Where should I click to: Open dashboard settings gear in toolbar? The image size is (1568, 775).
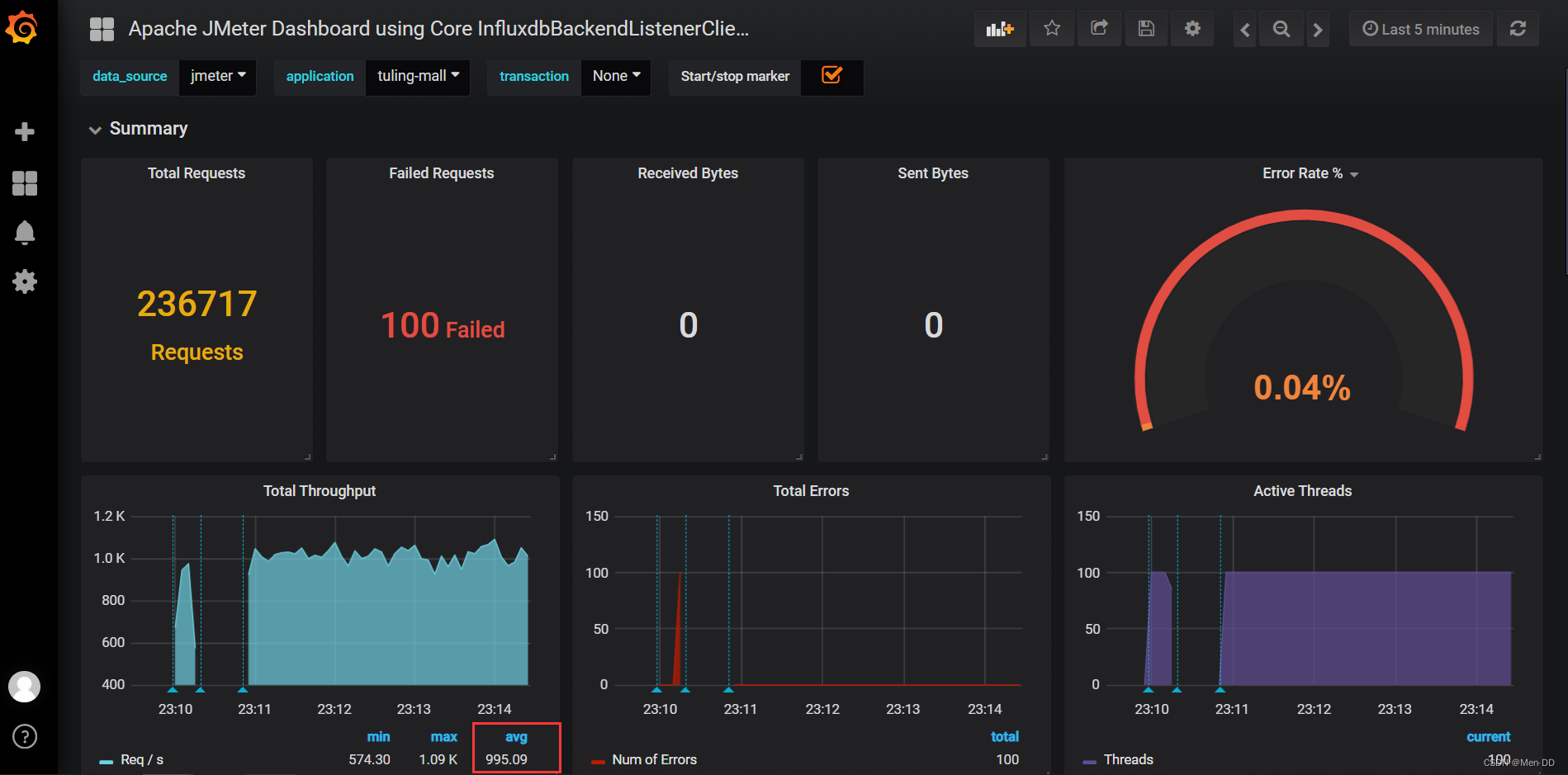pos(1192,29)
